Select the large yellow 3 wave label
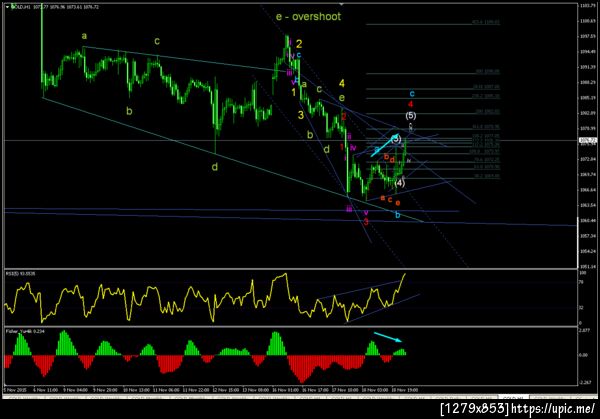 click(x=301, y=115)
